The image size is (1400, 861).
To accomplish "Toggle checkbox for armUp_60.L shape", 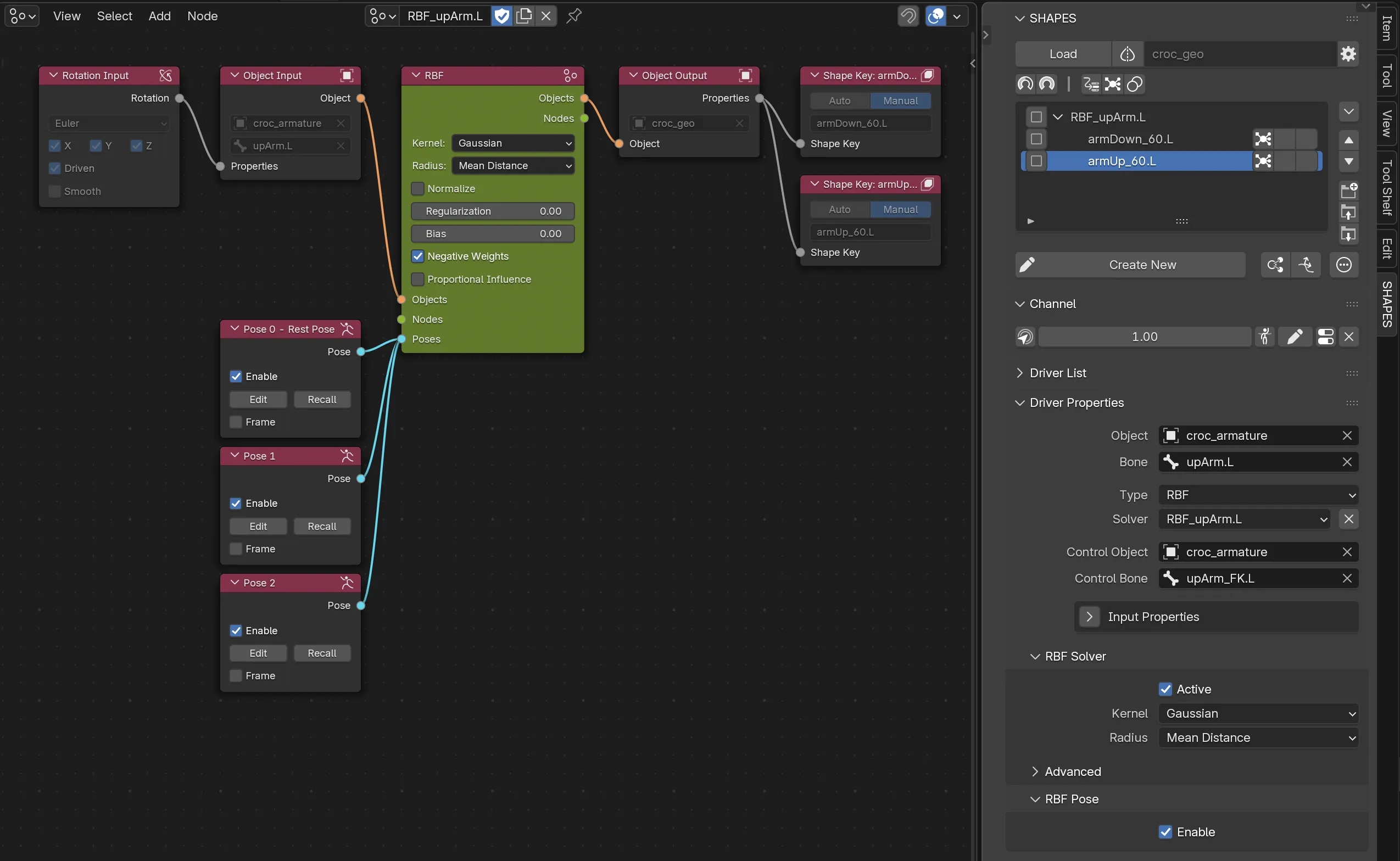I will (1036, 161).
